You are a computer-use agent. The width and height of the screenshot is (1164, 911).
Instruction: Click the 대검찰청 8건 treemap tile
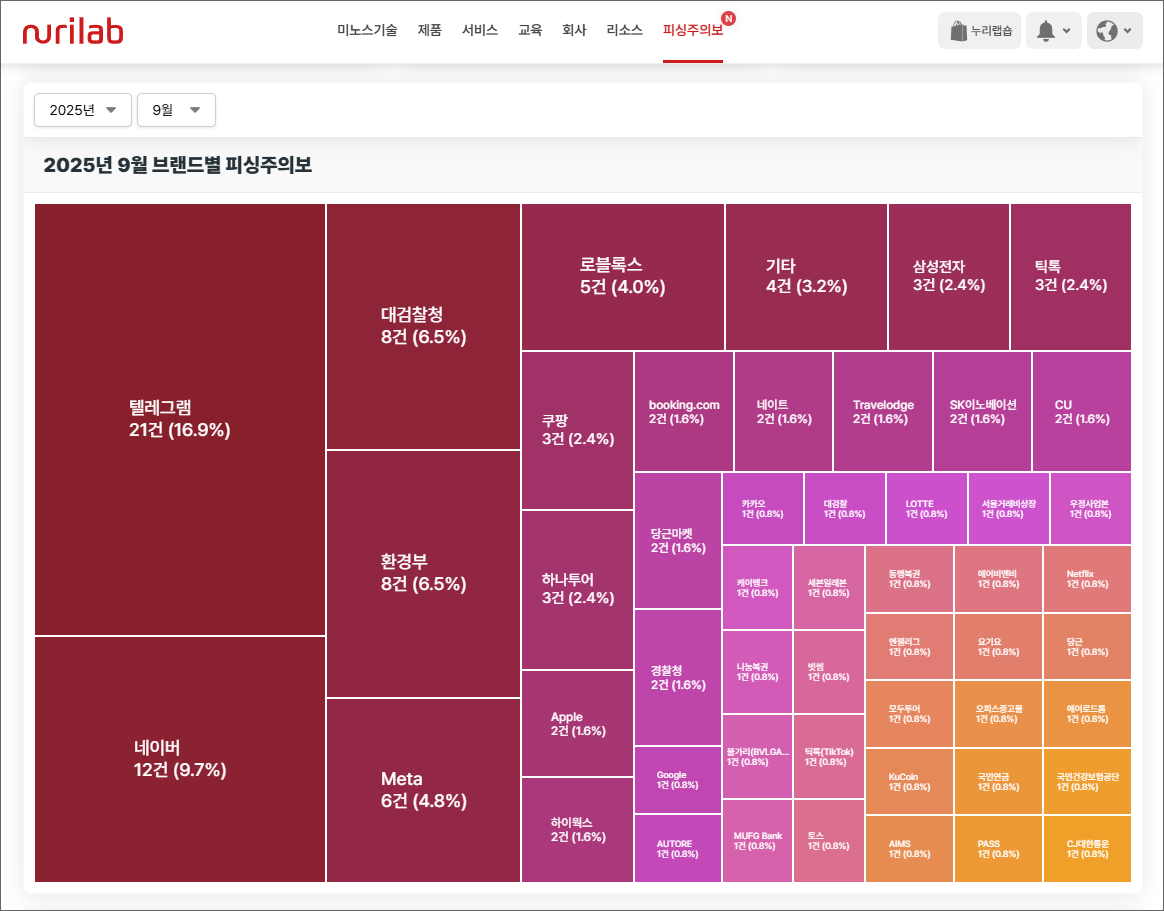[x=423, y=326]
